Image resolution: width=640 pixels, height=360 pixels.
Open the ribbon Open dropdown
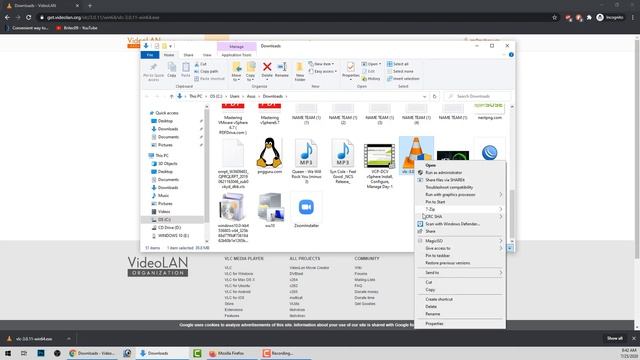pyautogui.click(x=371, y=64)
